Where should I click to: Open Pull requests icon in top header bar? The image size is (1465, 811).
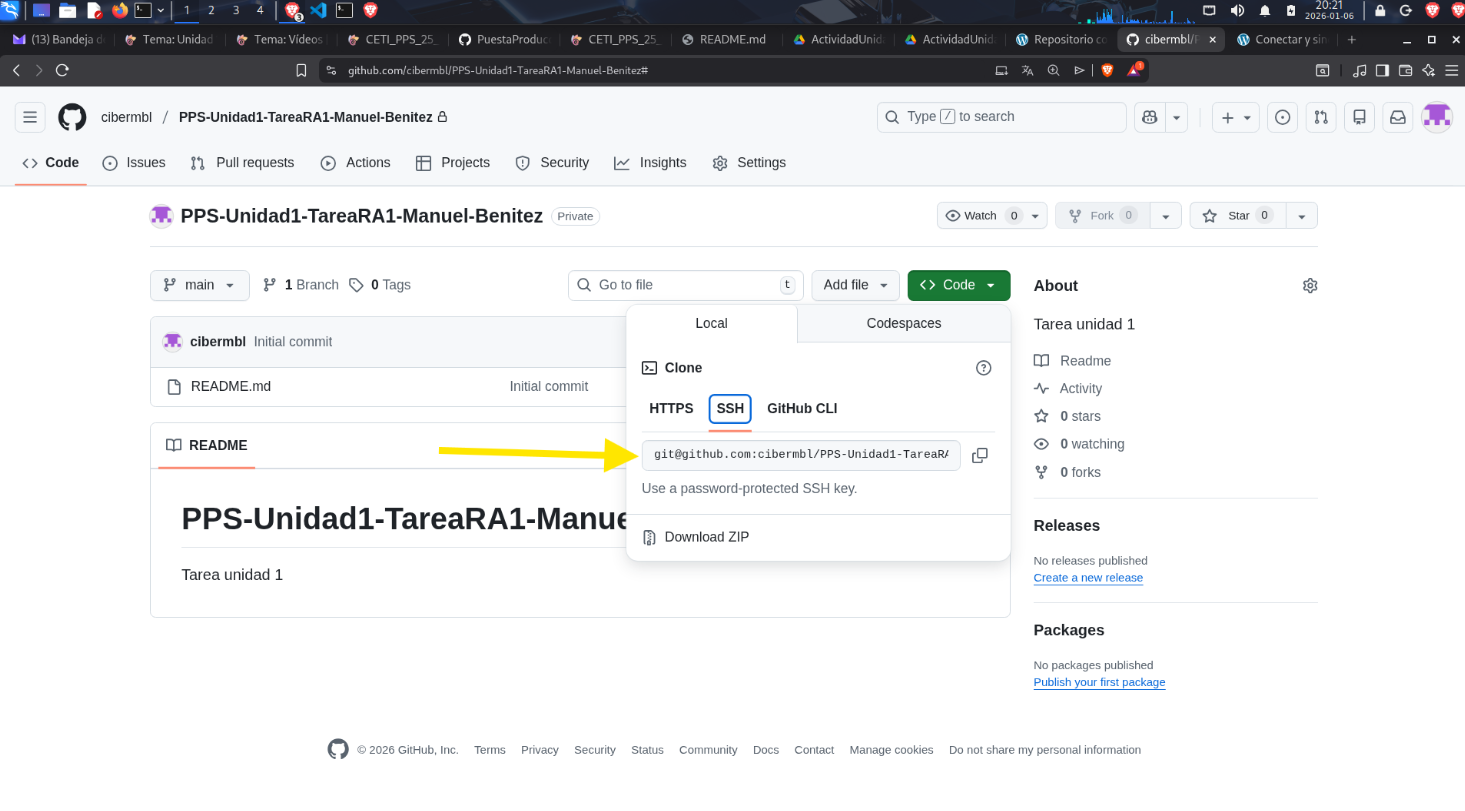click(x=1321, y=117)
